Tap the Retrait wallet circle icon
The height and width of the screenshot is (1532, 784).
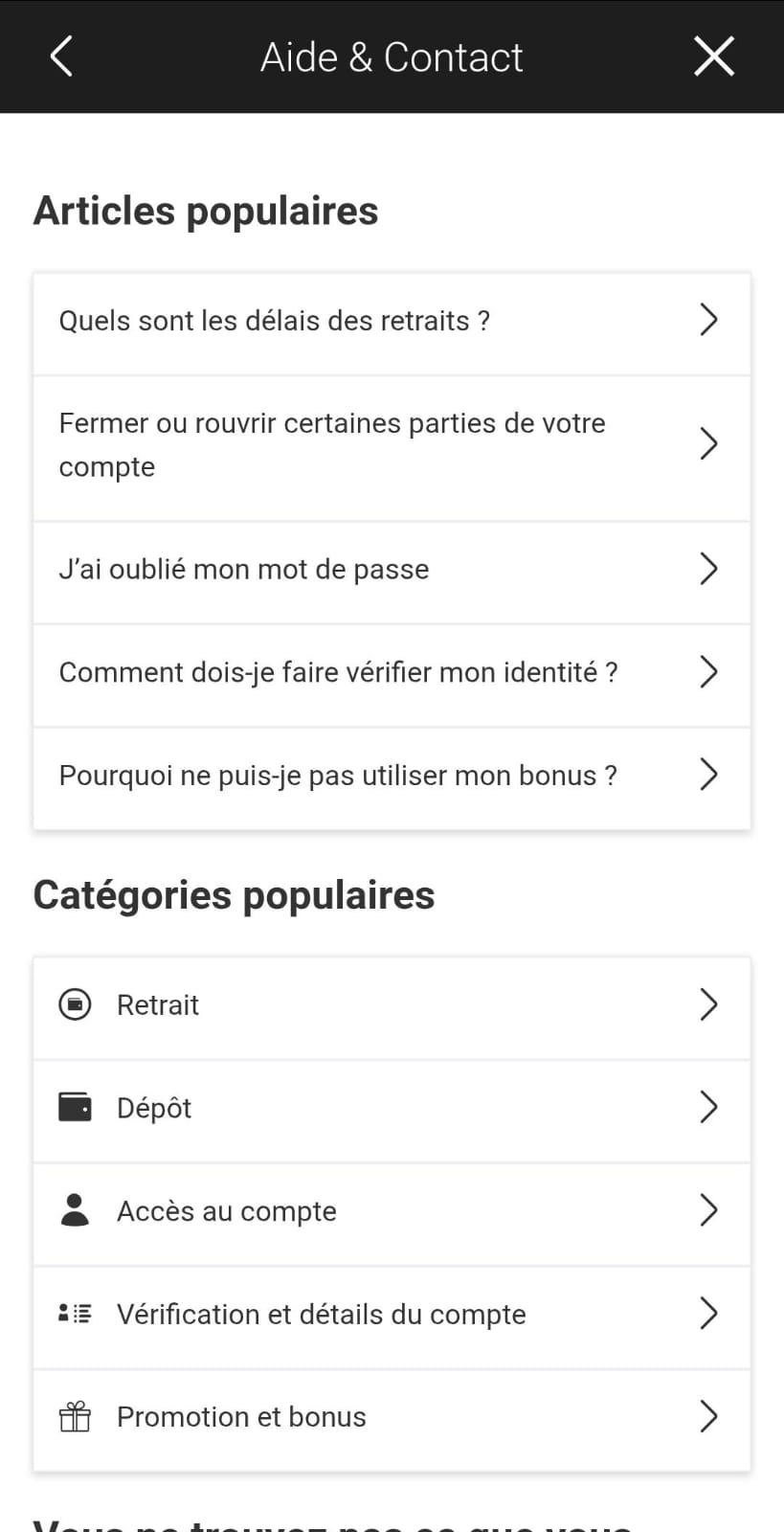pyautogui.click(x=75, y=1004)
